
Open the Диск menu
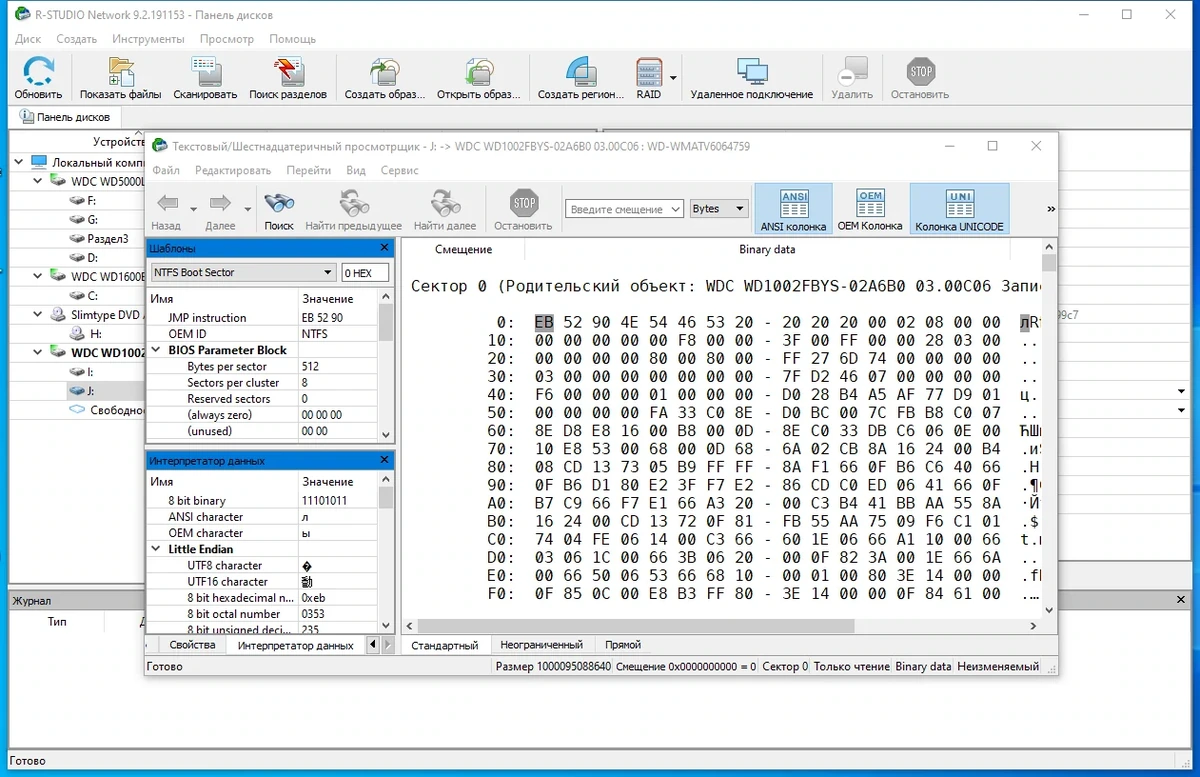(28, 39)
